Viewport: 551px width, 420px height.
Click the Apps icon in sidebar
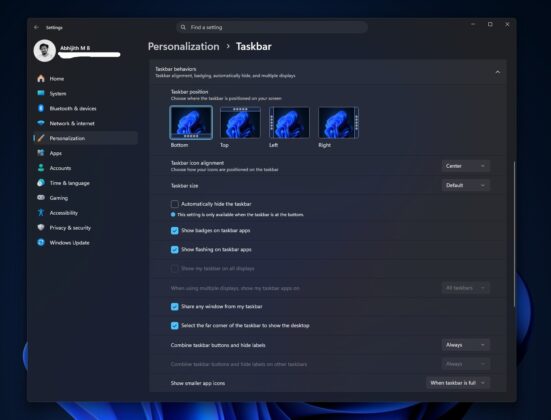click(41, 153)
